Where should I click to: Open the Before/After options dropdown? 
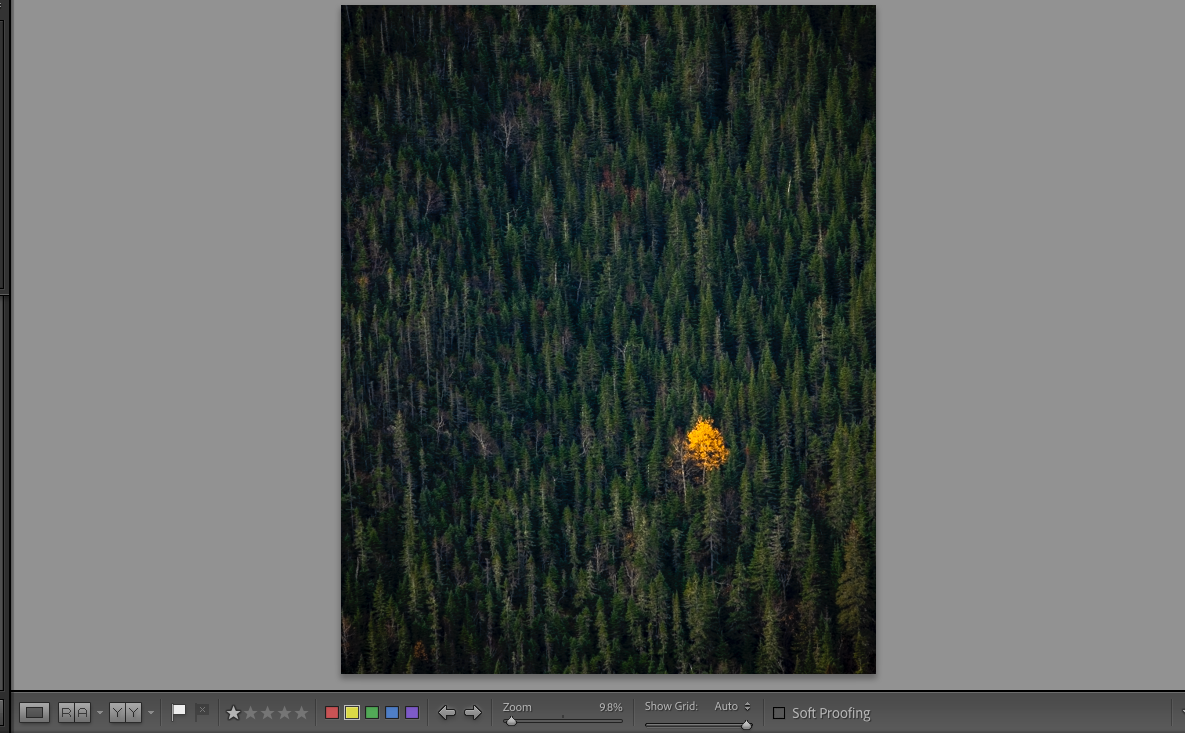pos(150,712)
